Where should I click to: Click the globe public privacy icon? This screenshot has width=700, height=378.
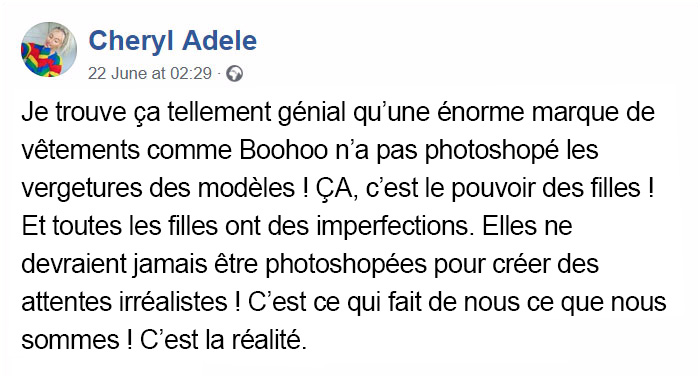[x=234, y=74]
